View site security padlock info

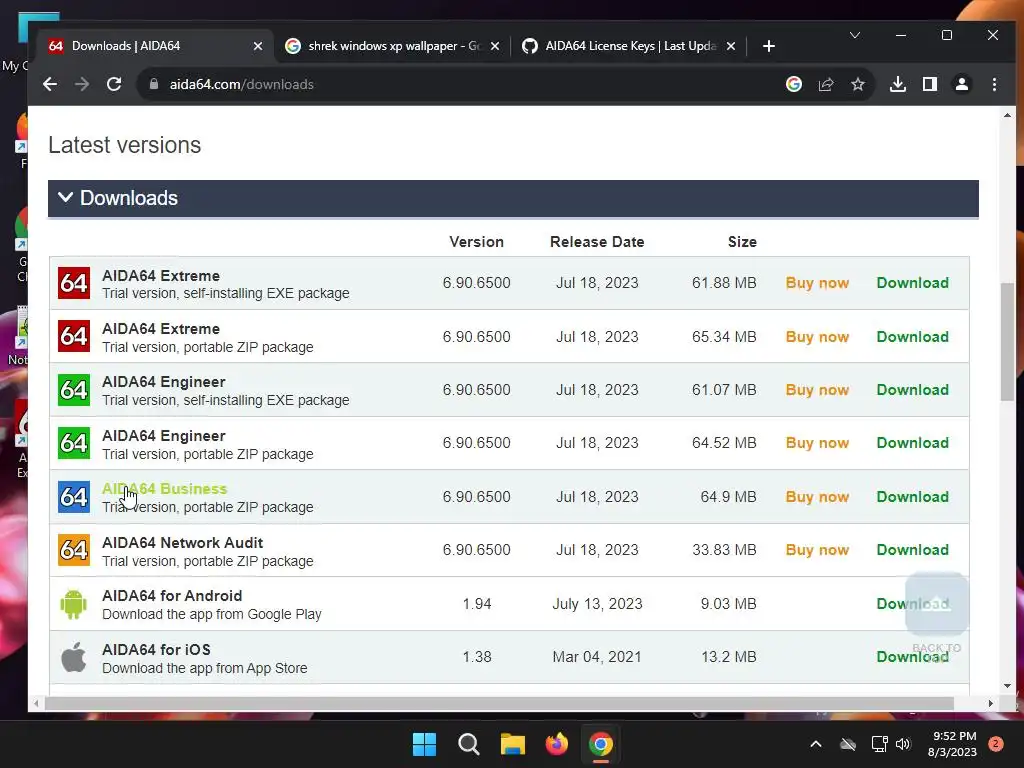coord(154,84)
